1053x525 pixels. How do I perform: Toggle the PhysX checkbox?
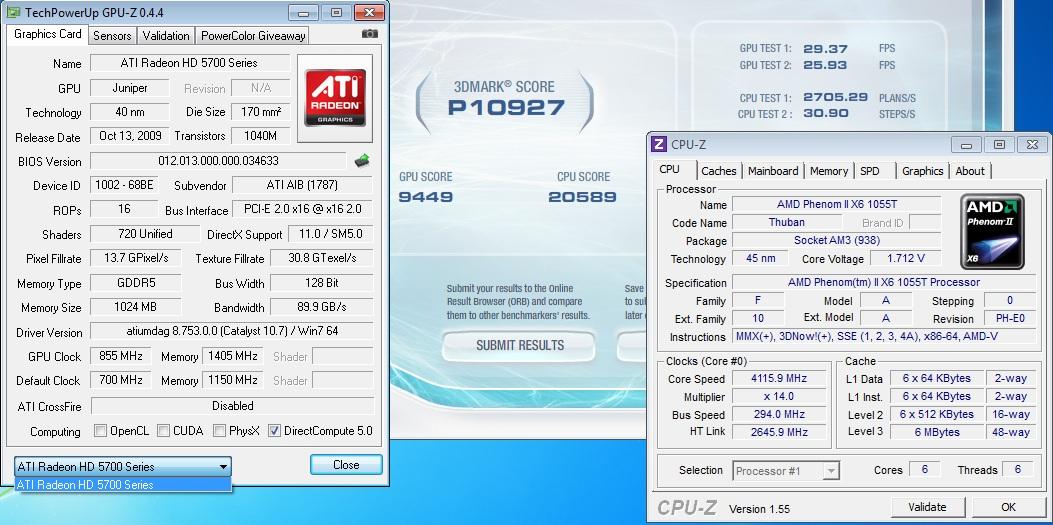click(219, 431)
